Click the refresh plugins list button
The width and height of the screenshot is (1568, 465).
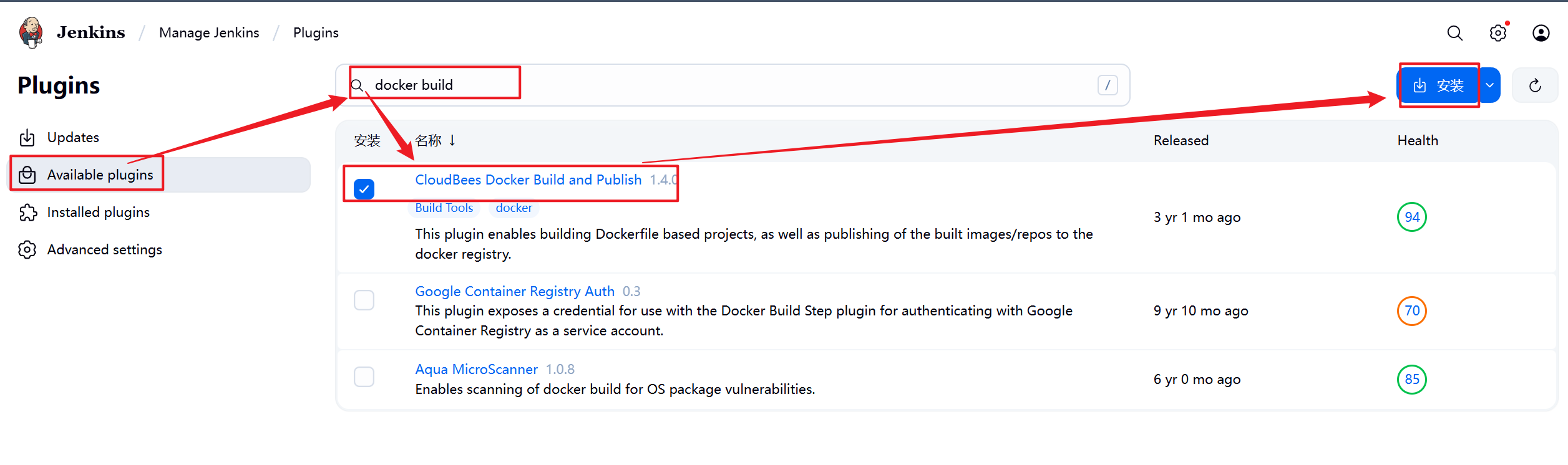click(1535, 85)
